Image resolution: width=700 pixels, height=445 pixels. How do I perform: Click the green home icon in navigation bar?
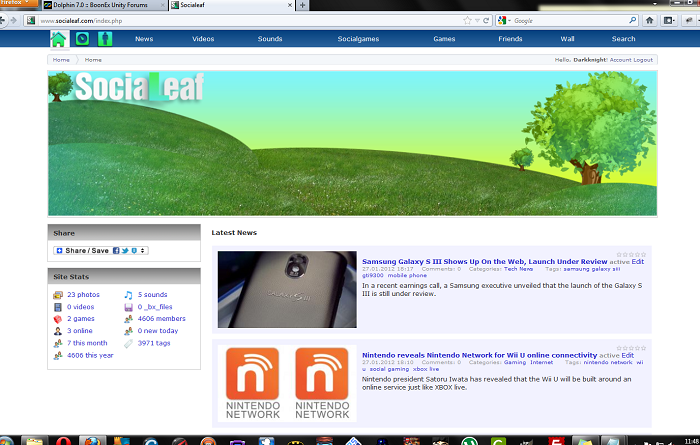pos(59,39)
